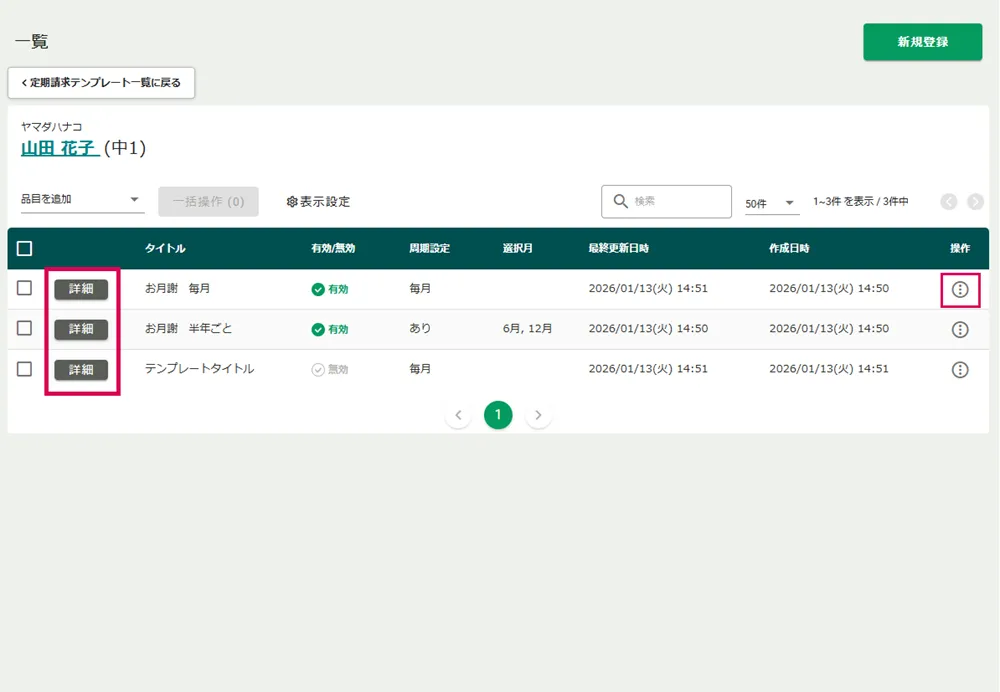Open the 山田 花子 profile link
1000x692 pixels.
point(59,148)
